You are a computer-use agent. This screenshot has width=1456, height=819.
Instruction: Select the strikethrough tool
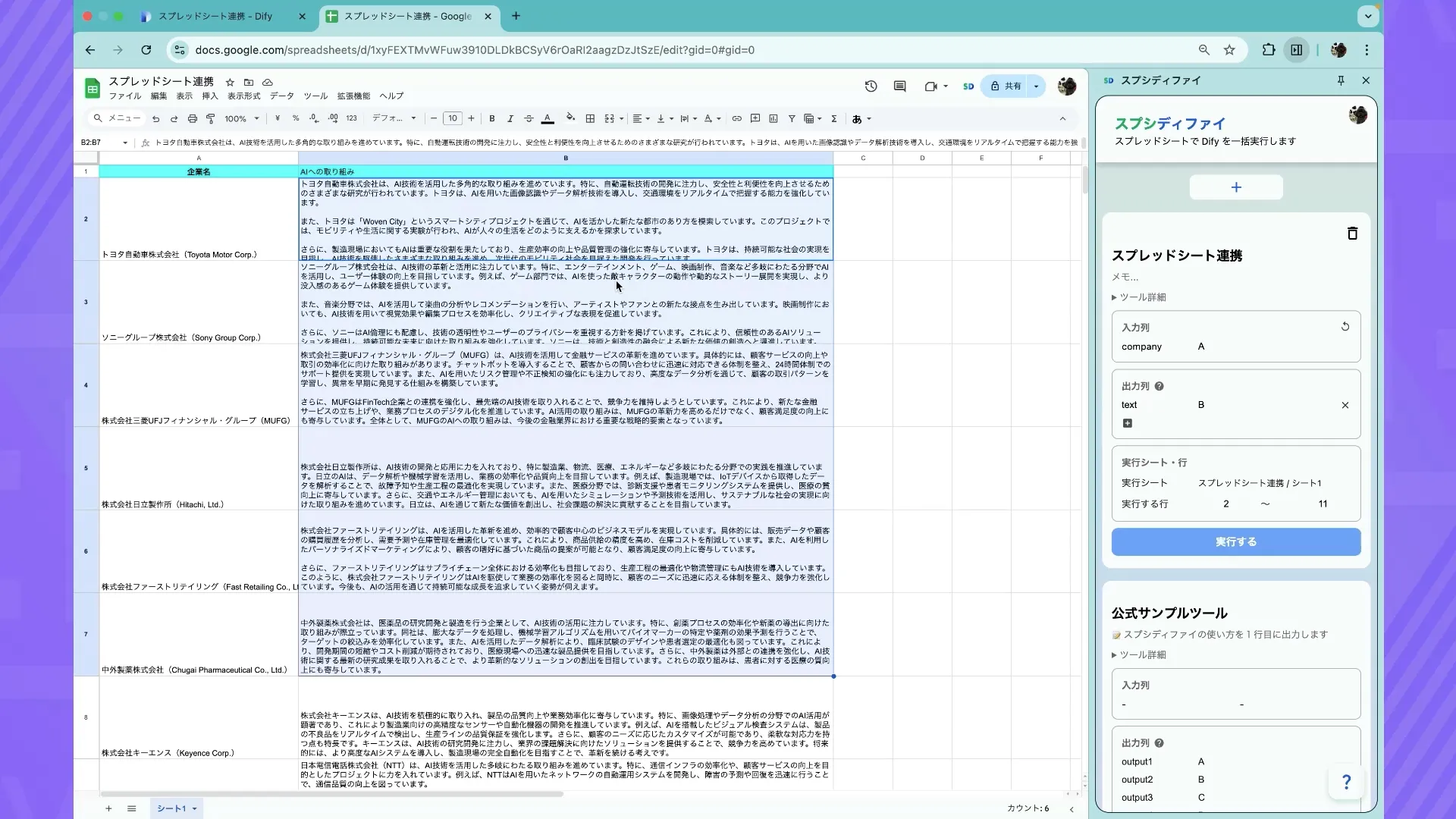click(529, 118)
